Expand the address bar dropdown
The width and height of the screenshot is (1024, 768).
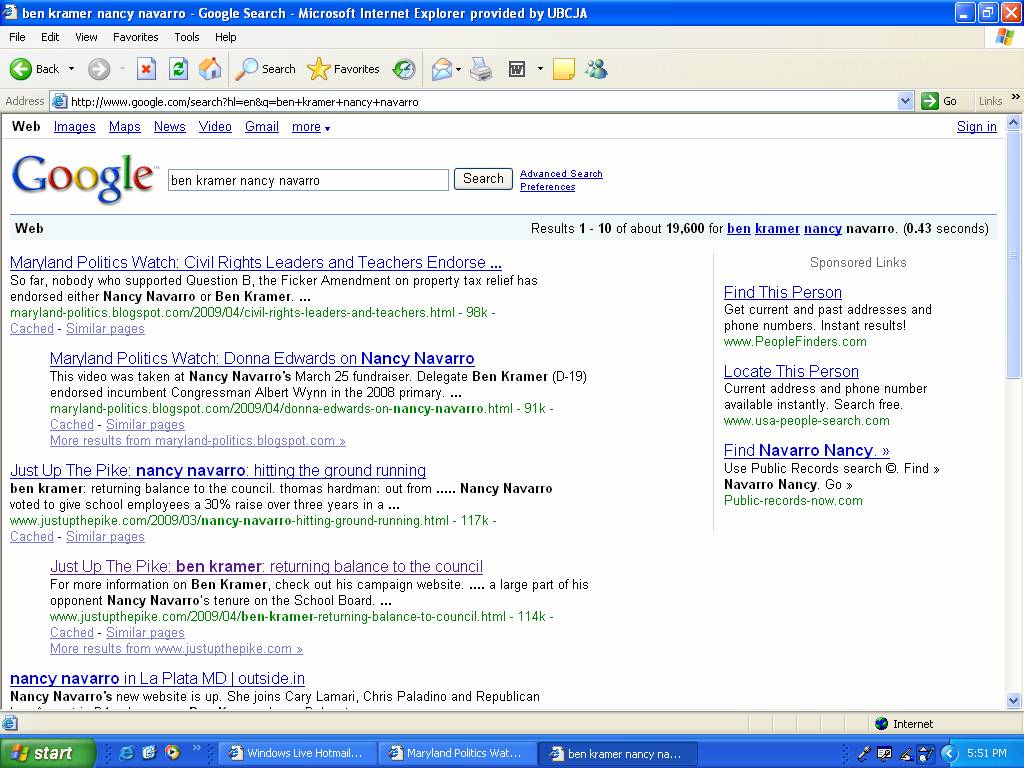(905, 101)
